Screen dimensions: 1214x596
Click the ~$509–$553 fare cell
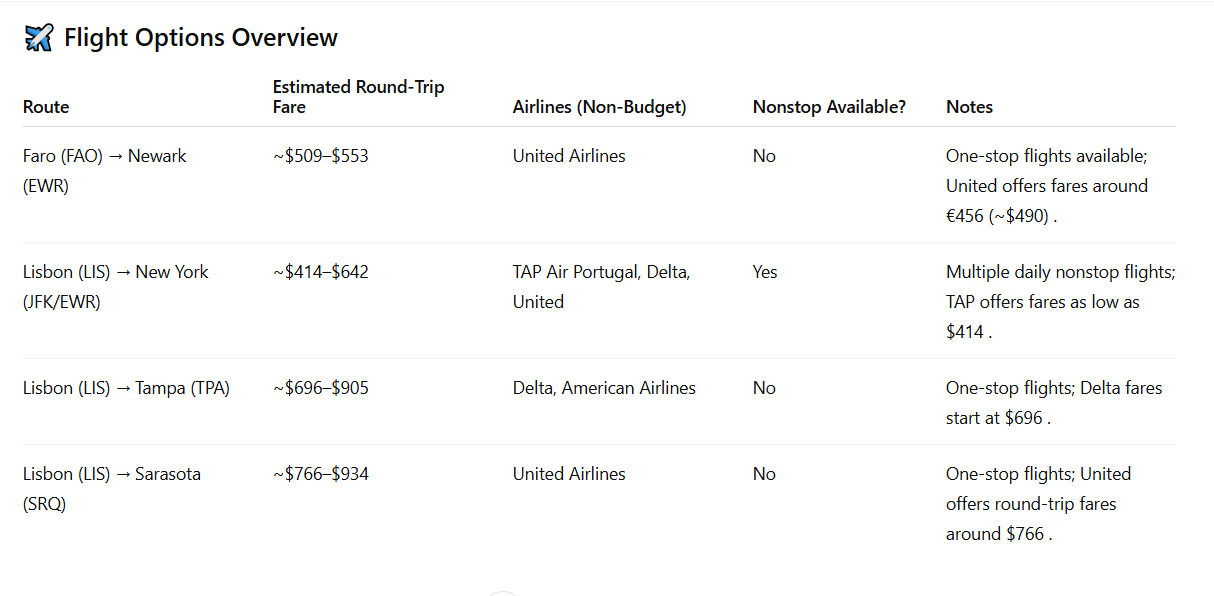tap(321, 156)
